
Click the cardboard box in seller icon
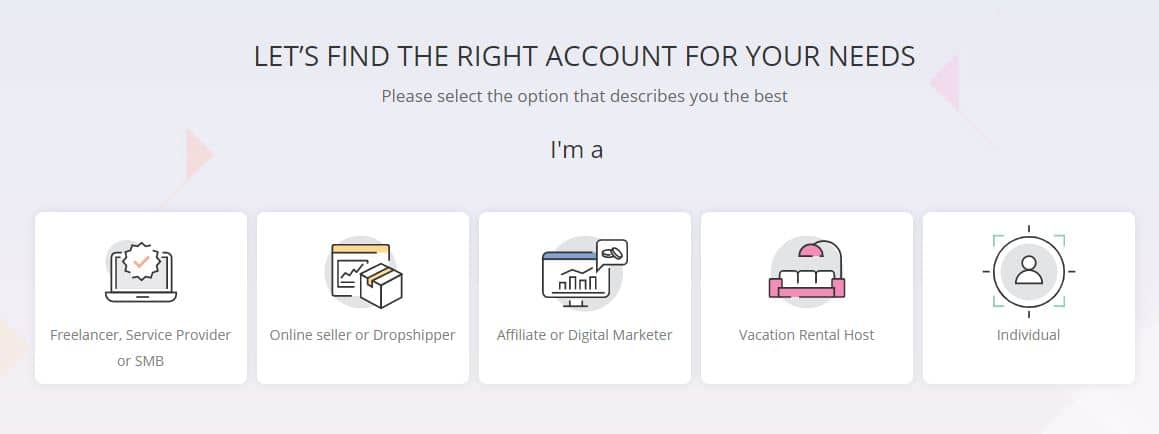point(380,286)
